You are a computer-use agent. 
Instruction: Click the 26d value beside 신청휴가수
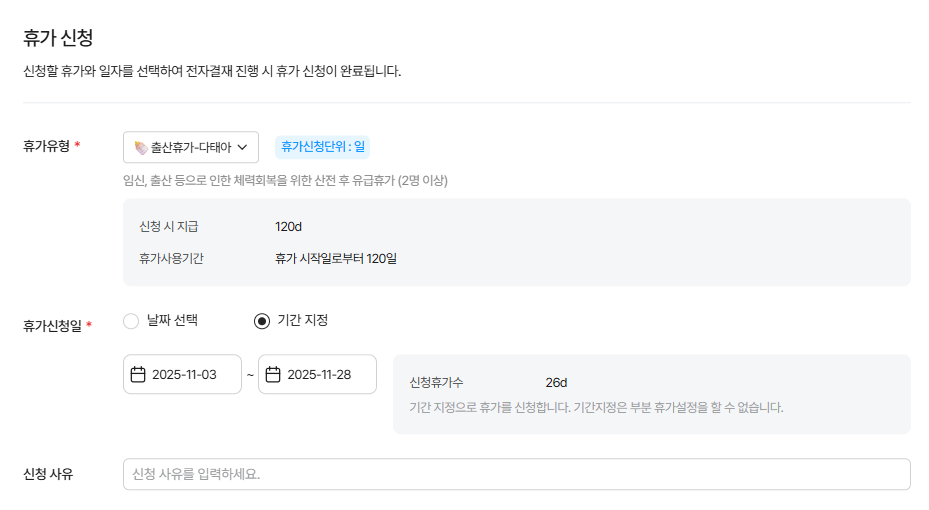(557, 382)
